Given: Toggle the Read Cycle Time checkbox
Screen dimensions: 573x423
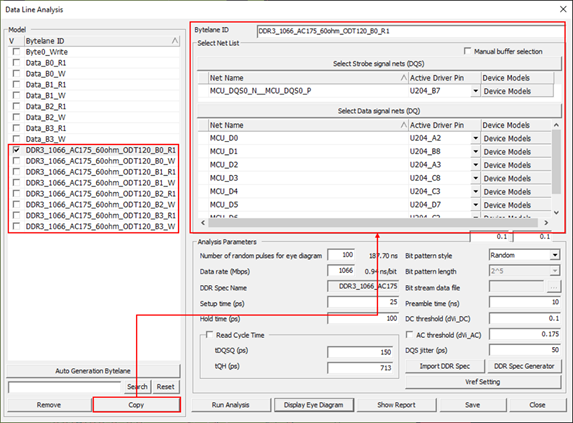Looking at the screenshot, I should [x=209, y=335].
